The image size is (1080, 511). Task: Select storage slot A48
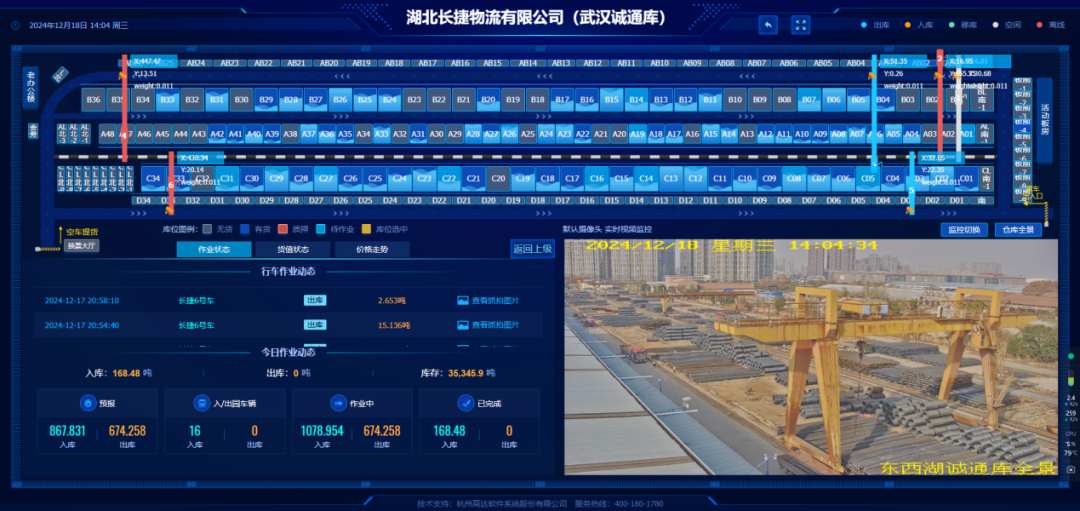pos(107,134)
